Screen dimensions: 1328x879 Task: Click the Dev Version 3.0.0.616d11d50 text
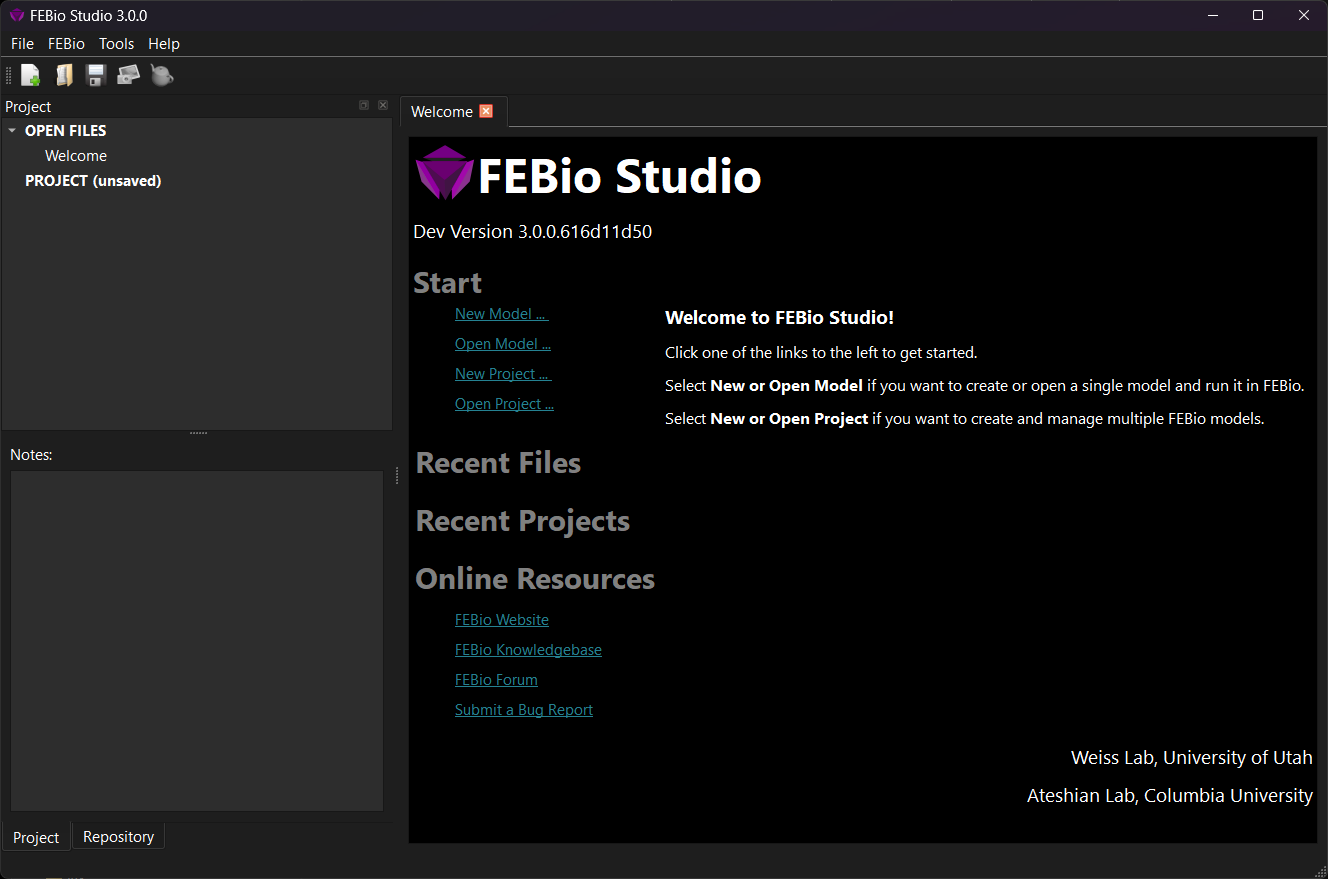pos(532,232)
